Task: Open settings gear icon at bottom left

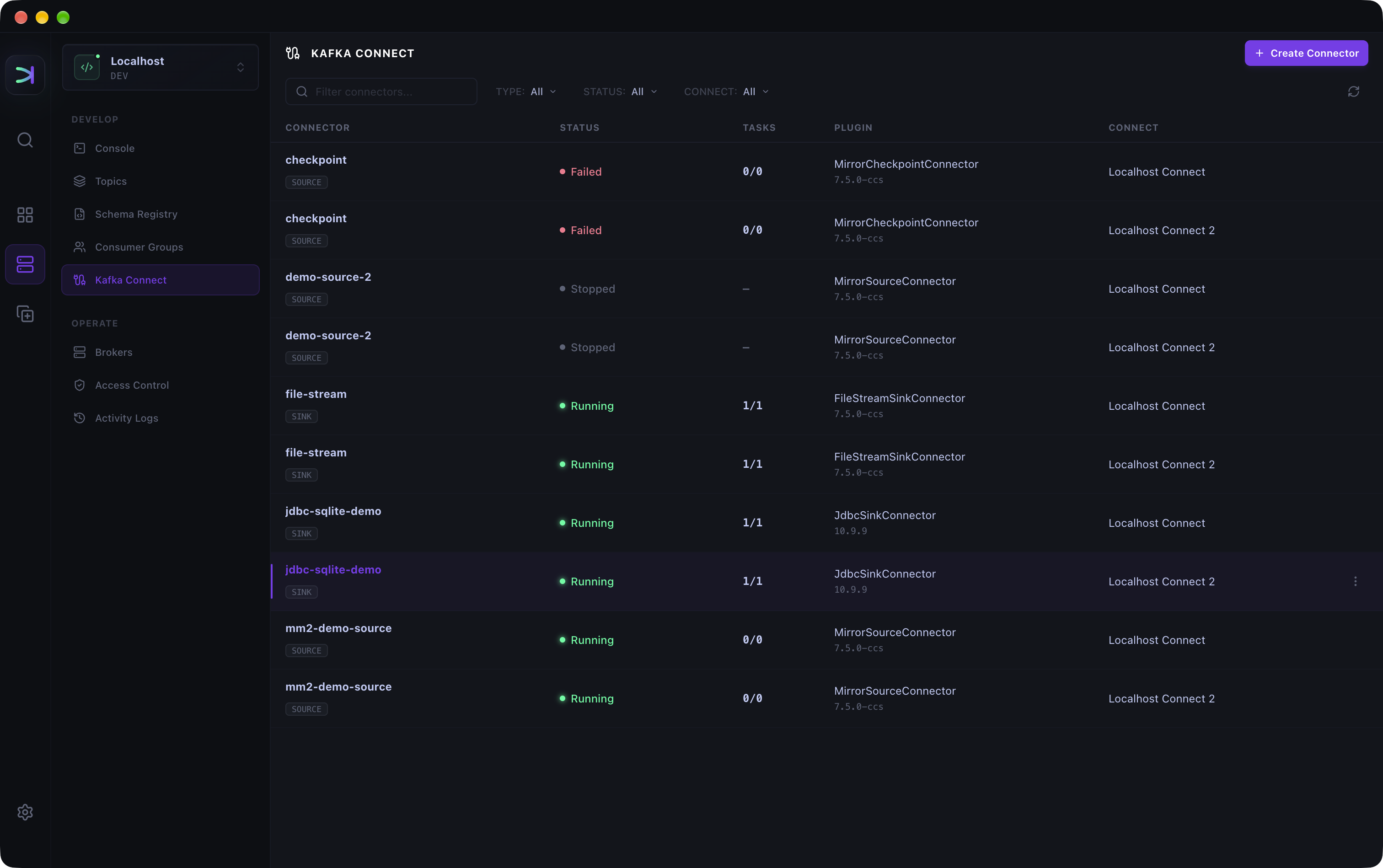Action: click(x=25, y=812)
